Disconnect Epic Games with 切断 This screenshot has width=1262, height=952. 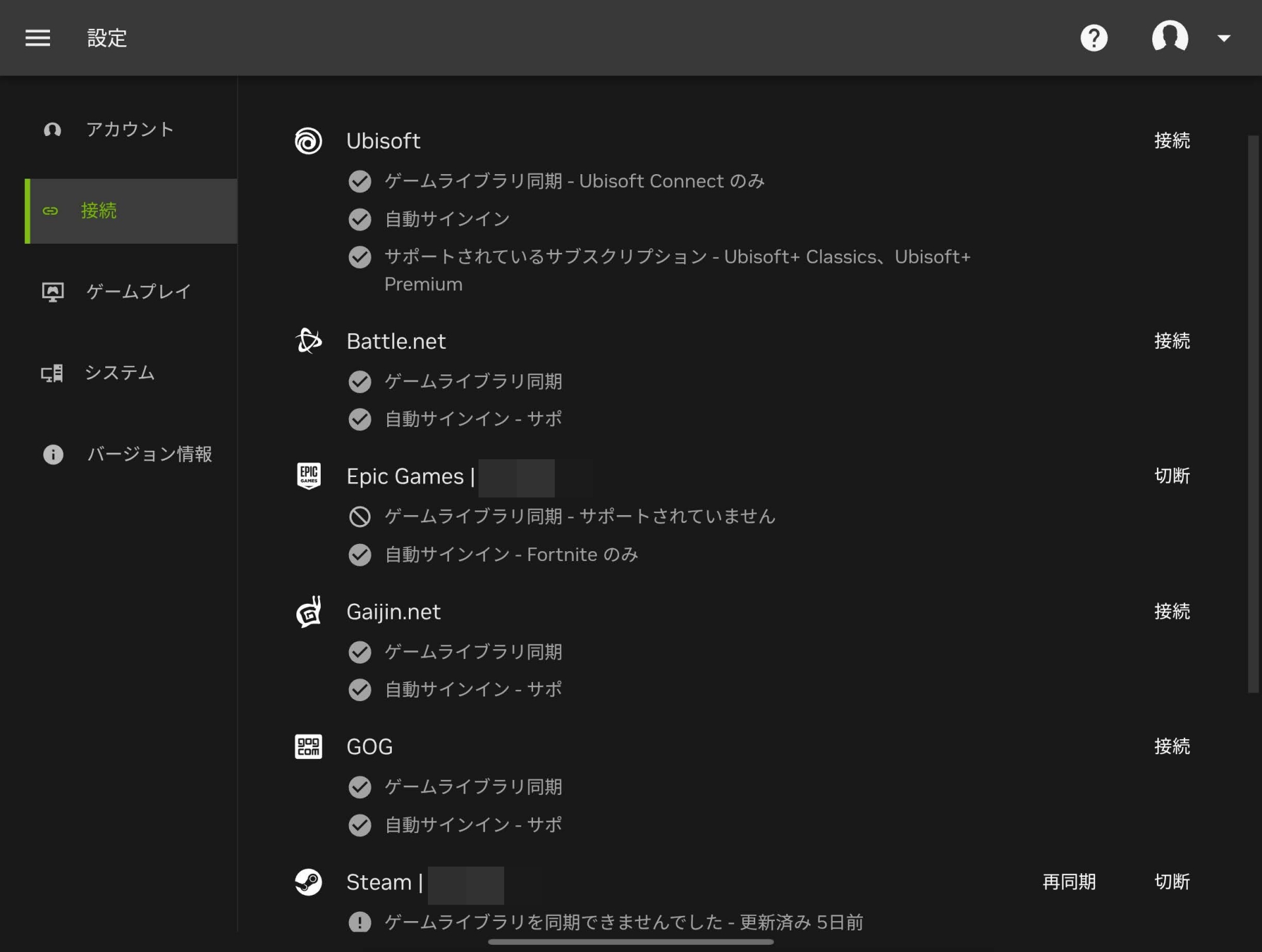pos(1172,476)
